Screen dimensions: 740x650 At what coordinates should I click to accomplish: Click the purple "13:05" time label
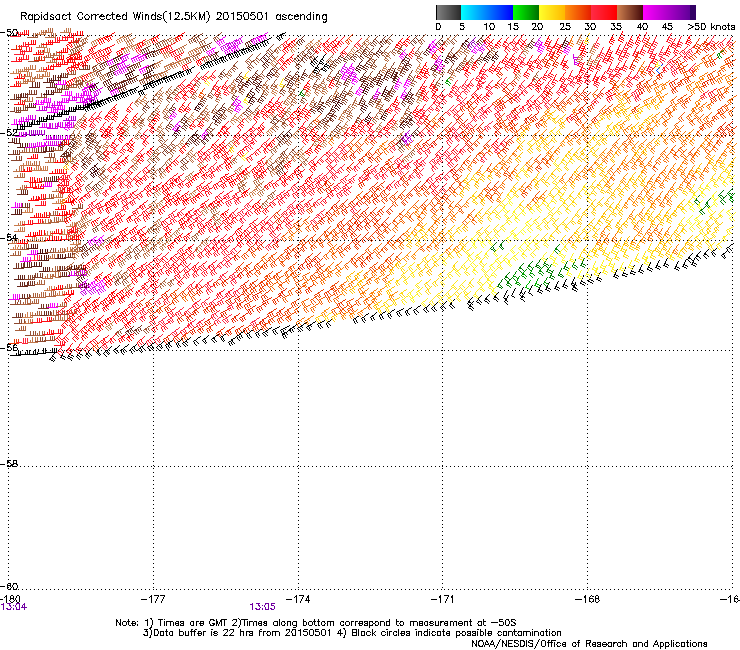click(262, 607)
